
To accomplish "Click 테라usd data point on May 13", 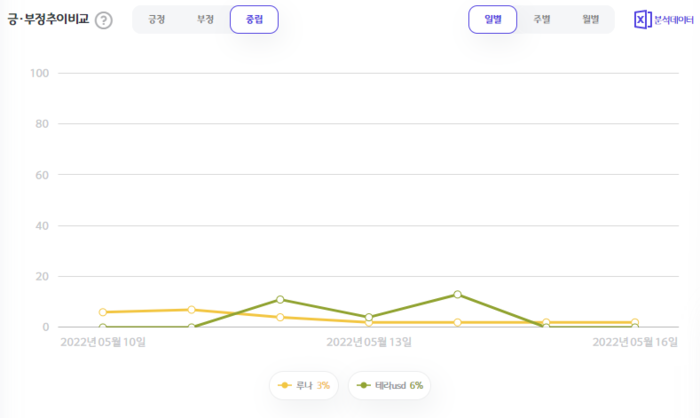I will pyautogui.click(x=369, y=317).
